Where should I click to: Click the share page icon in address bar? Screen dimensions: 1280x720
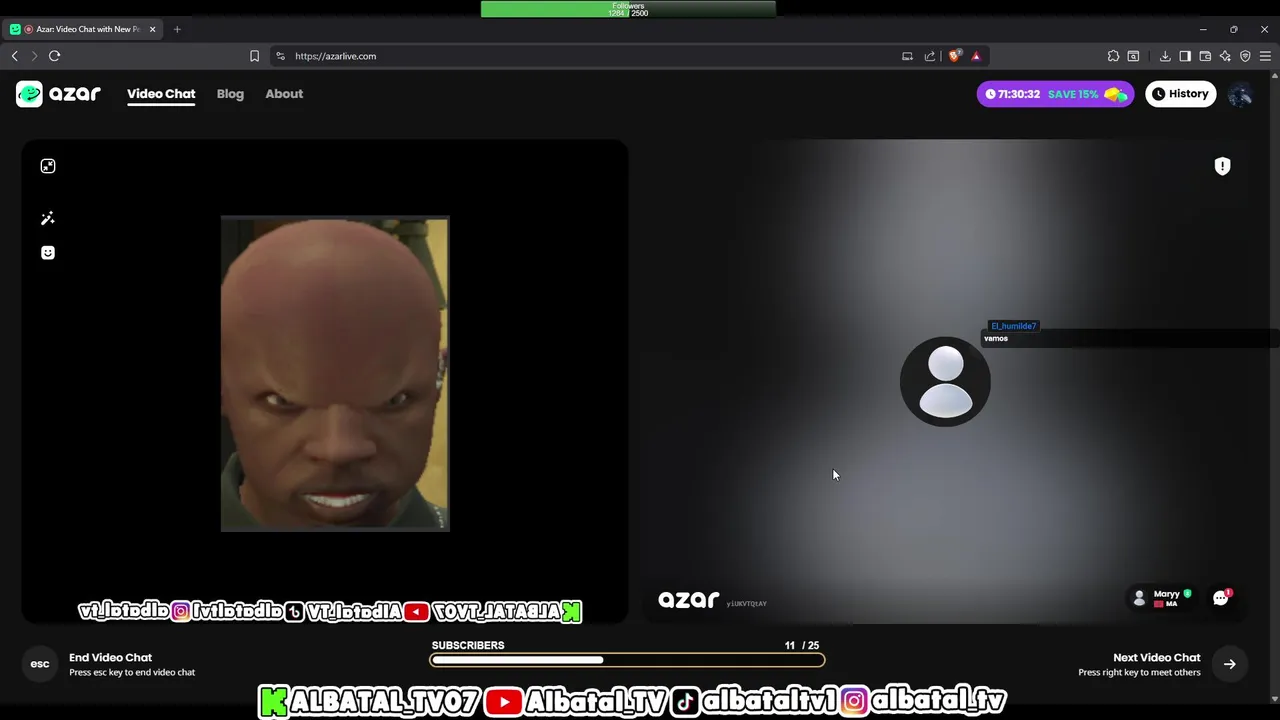point(930,56)
